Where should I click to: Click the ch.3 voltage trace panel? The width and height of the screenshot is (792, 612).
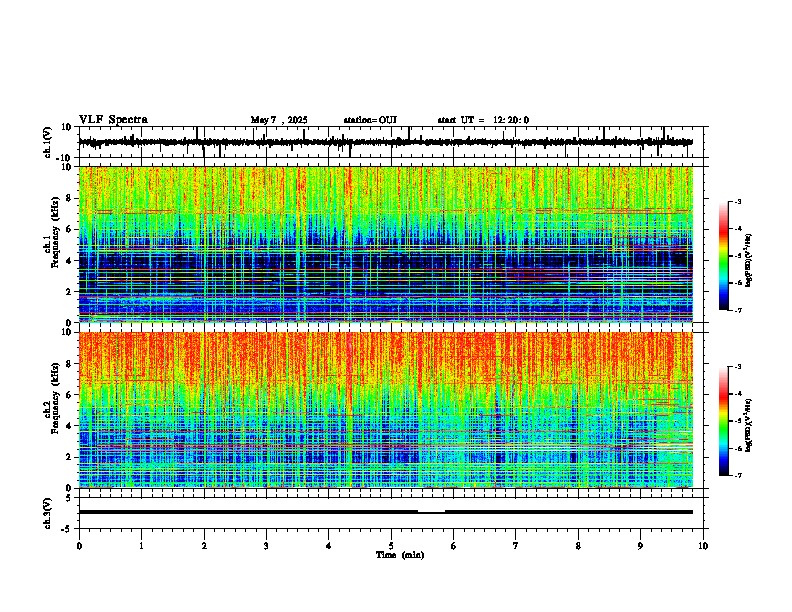tap(393, 513)
